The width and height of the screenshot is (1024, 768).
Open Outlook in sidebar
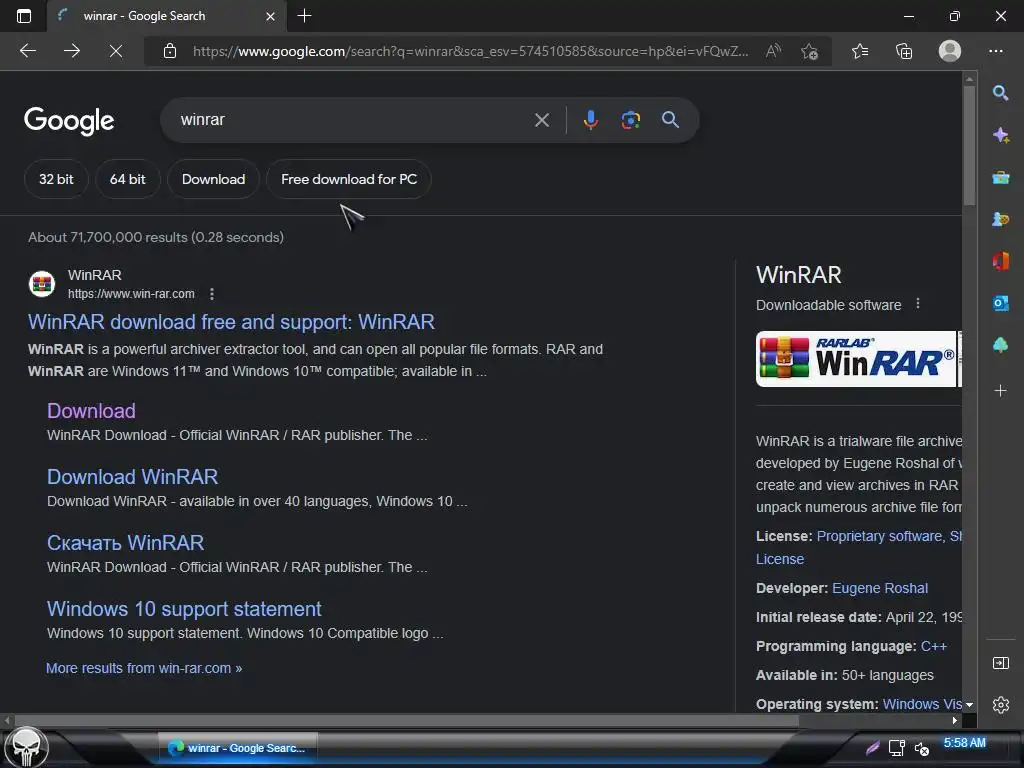click(1000, 303)
